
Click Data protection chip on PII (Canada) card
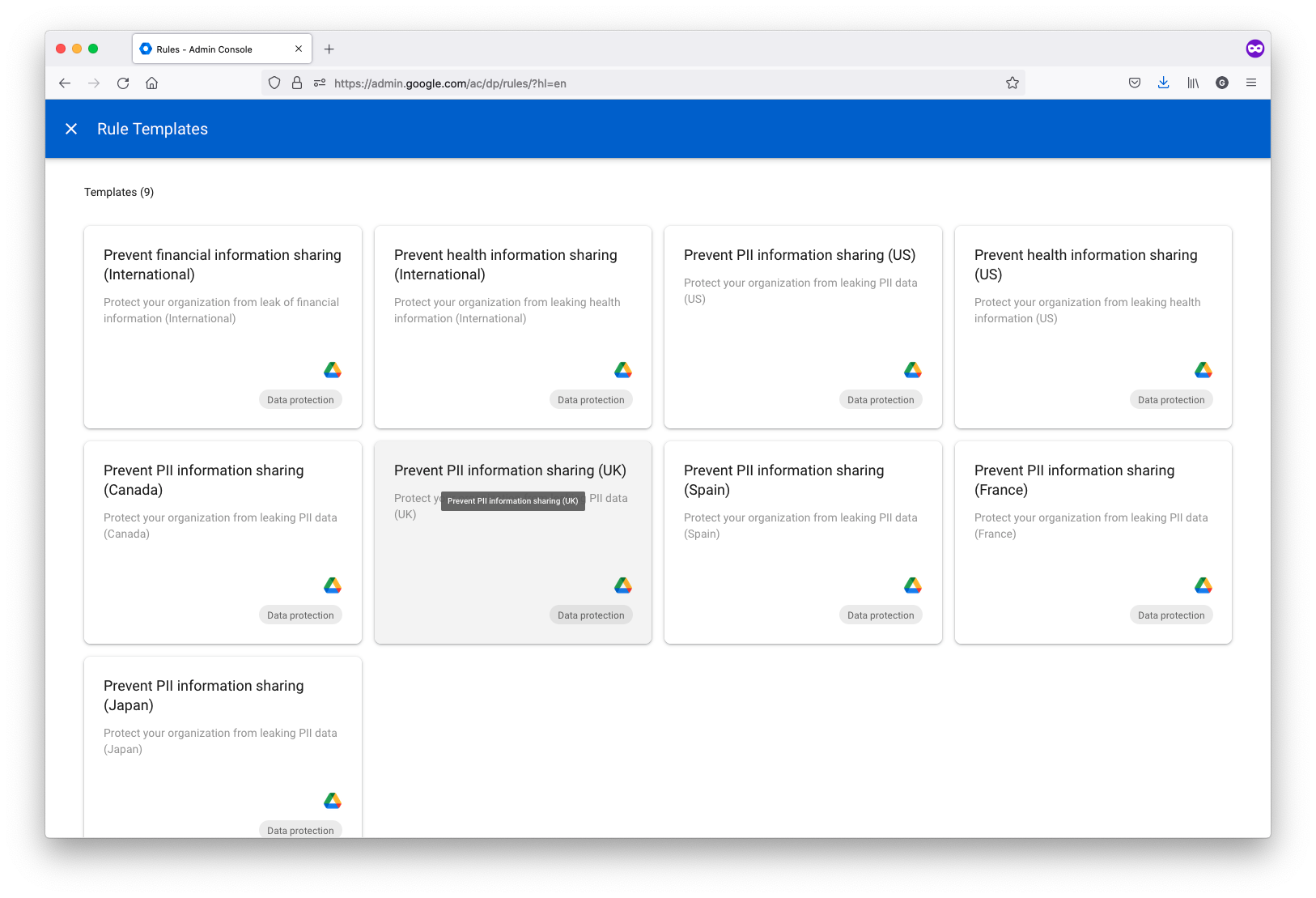click(300, 615)
